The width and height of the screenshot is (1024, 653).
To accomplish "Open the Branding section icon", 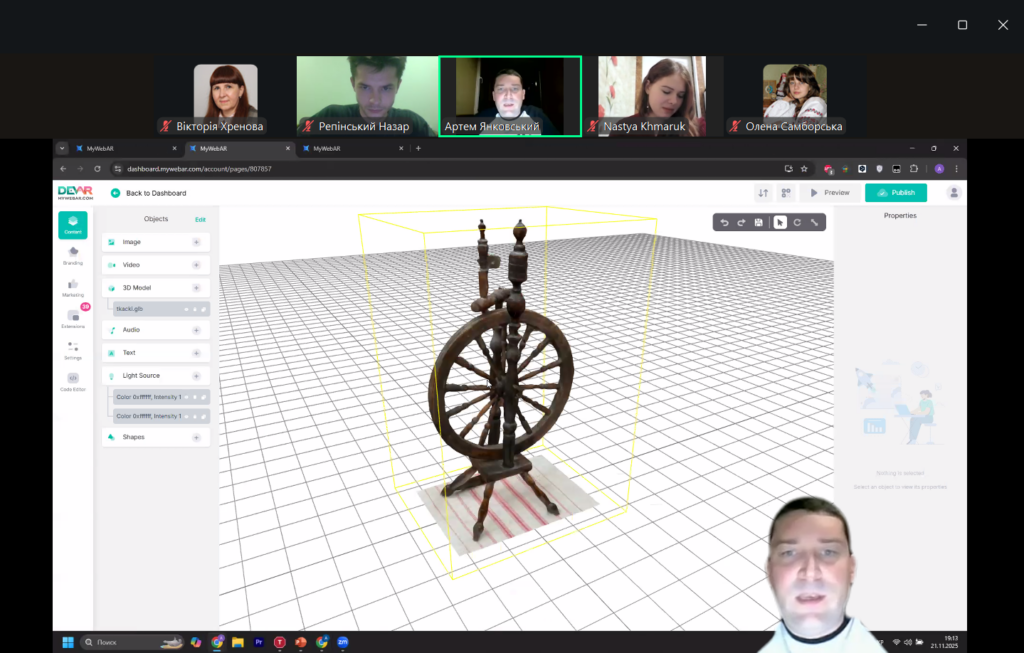I will click(x=72, y=255).
